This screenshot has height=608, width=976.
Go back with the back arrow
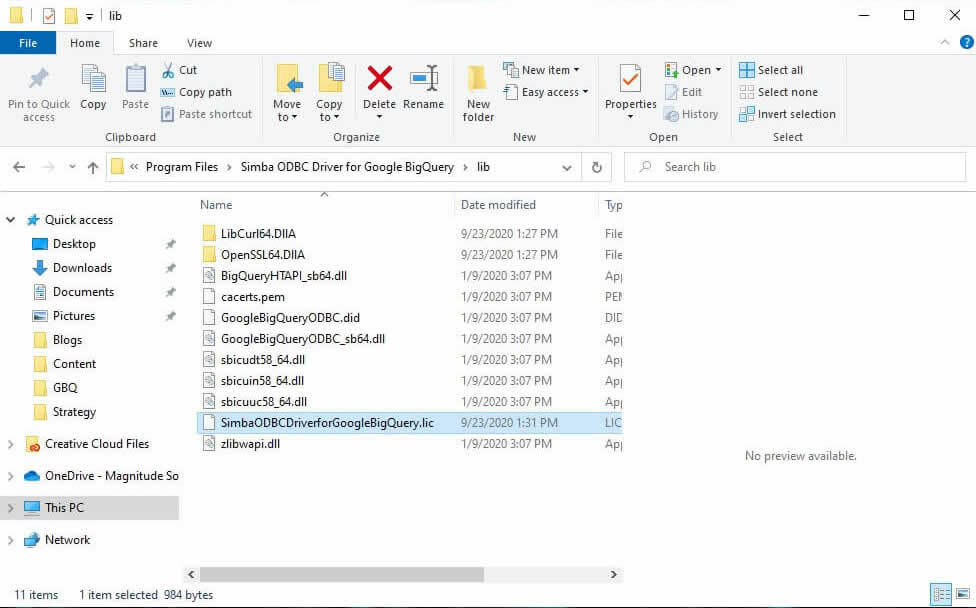19,167
